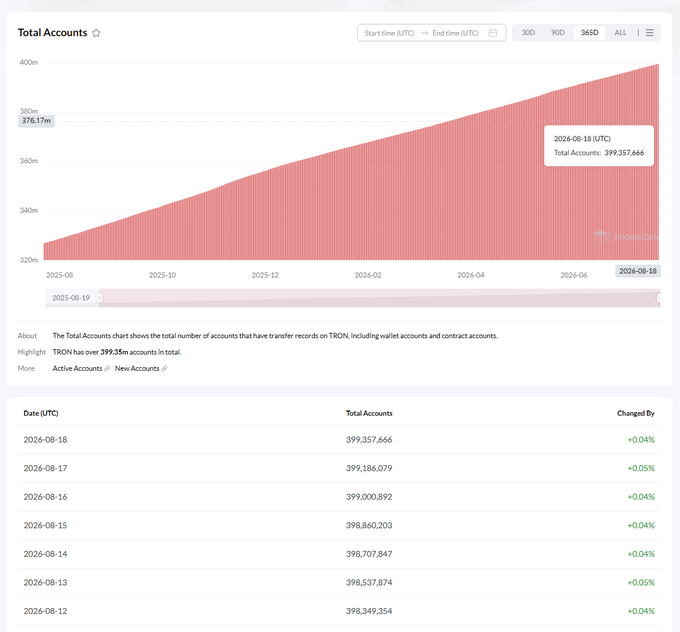Viewport: 680px width, 632px height.
Task: Favorite the Total Accounts chart with the star
Action: click(96, 33)
